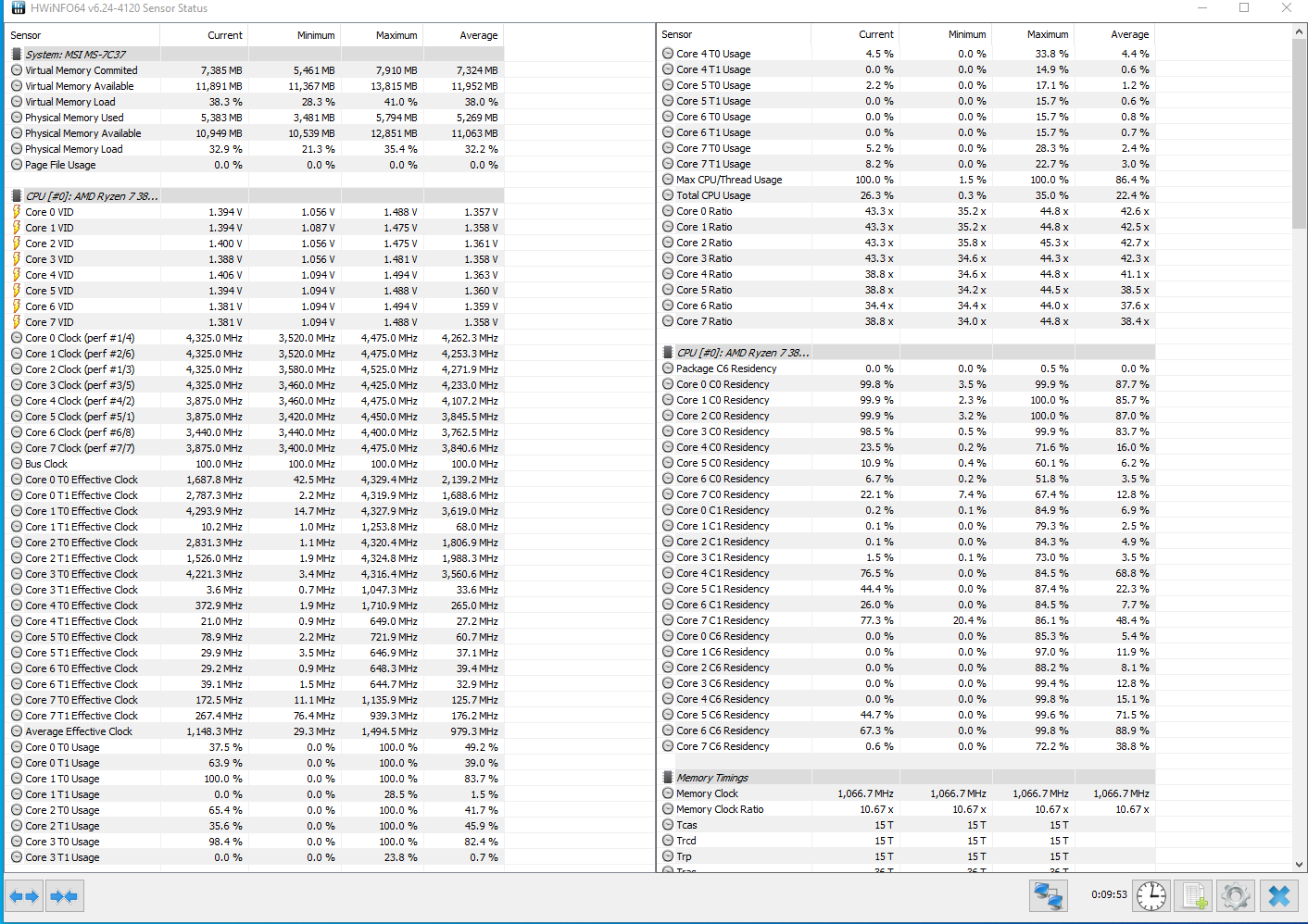Viewport: 1308px width, 924px height.
Task: Click the 7,385 MB current value
Action: (221, 70)
